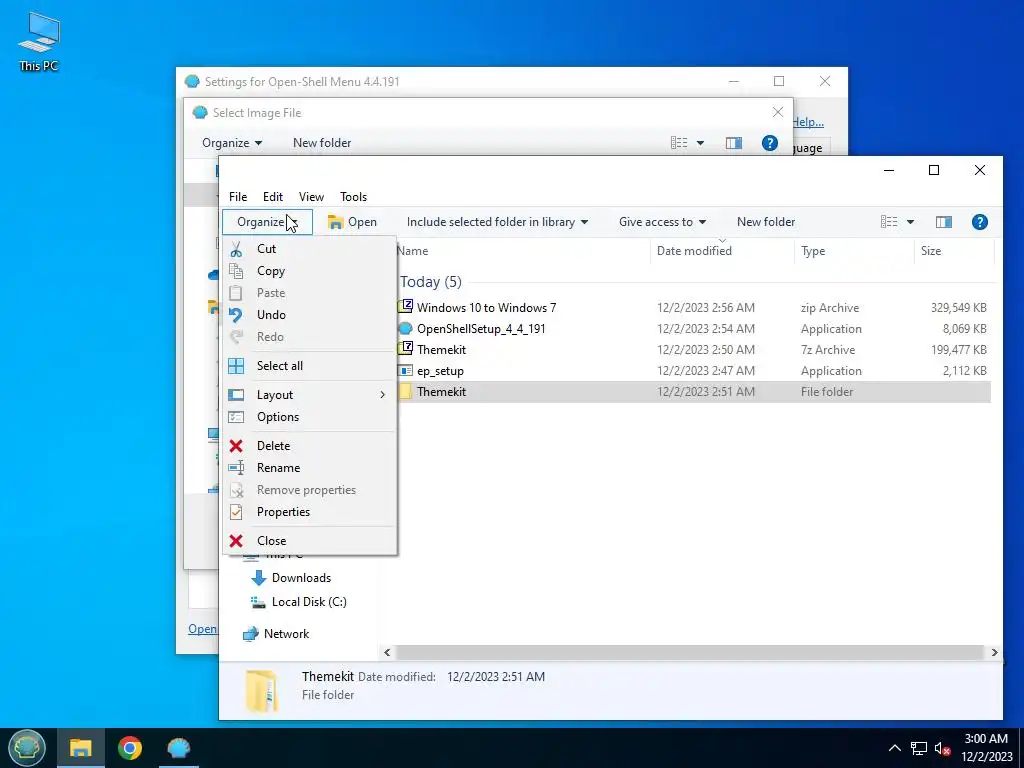
Task: Open the File menu
Action: (x=238, y=197)
